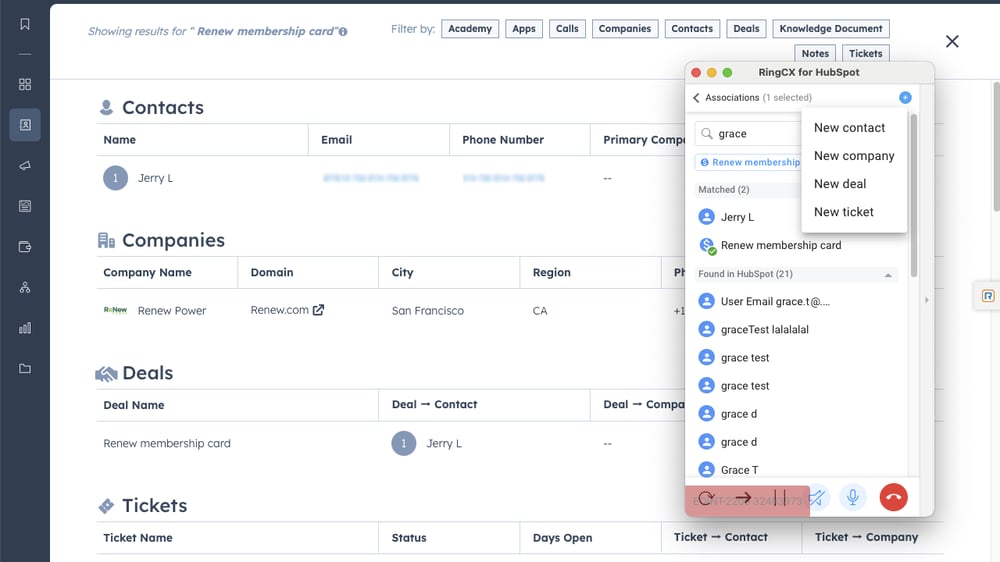Choose New contact from the dropdown menu
This screenshot has height=562, width=1000.
(849, 128)
